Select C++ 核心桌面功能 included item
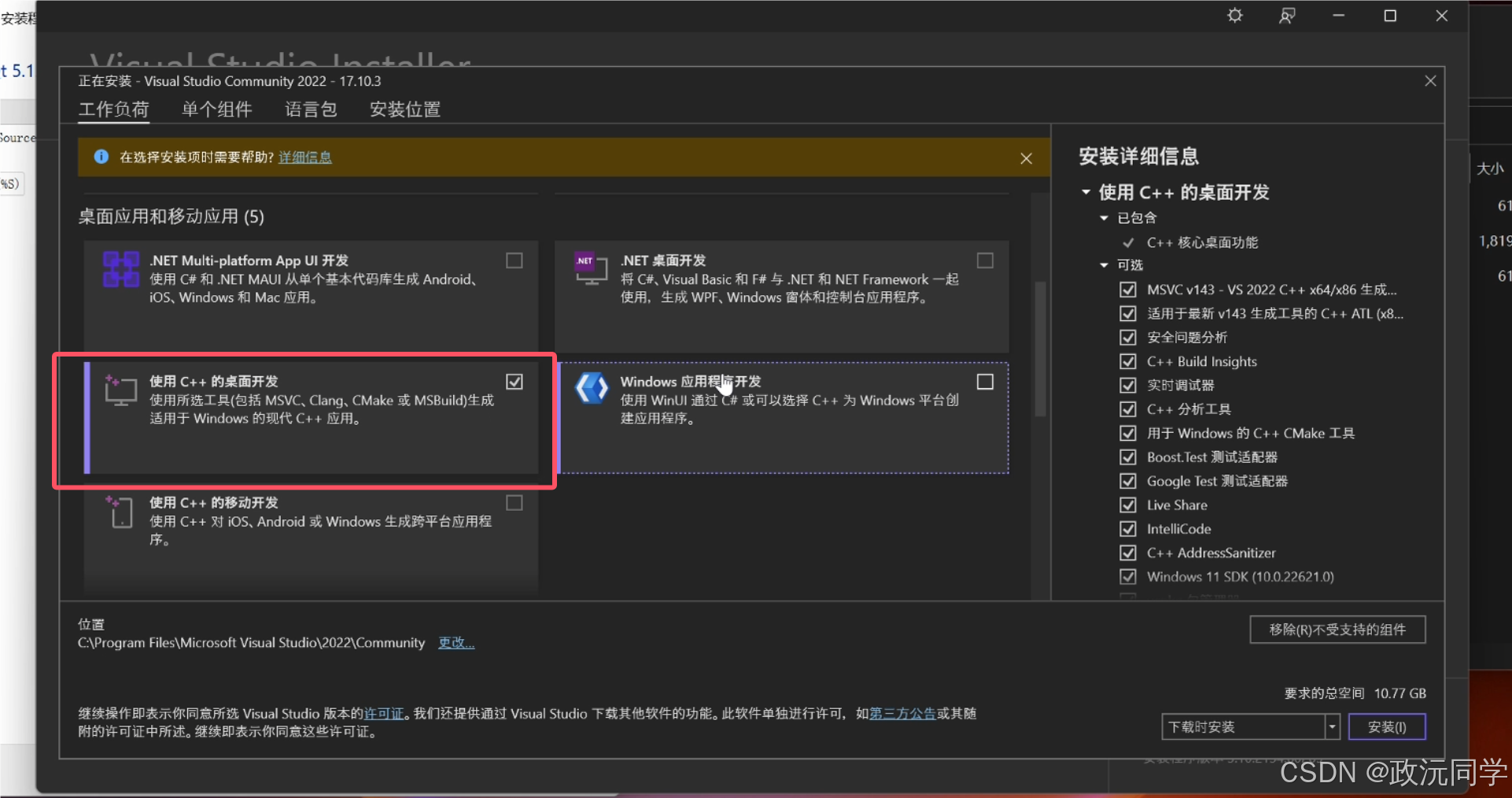 (1202, 242)
